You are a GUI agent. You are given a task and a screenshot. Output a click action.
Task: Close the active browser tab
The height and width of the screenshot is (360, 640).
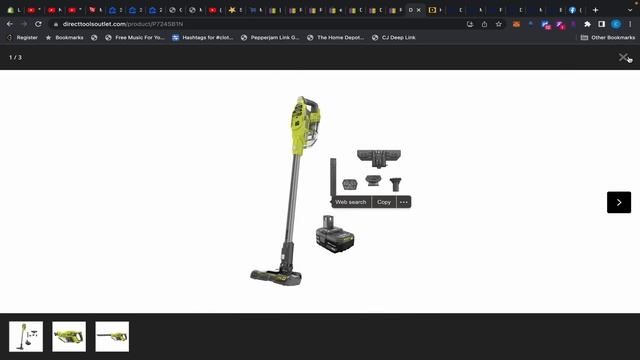click(418, 10)
